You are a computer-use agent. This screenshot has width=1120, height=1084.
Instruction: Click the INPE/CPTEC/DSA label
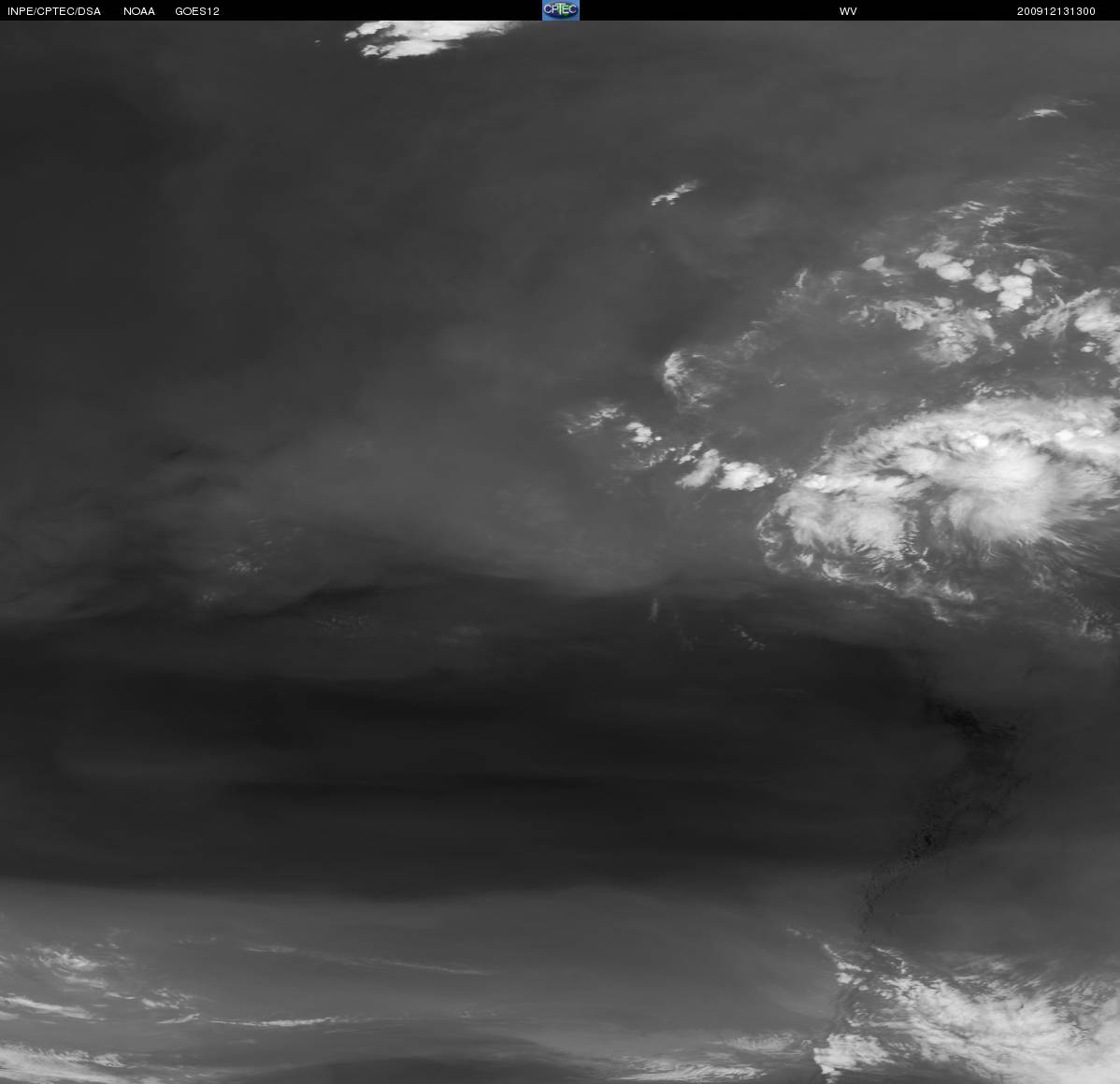tap(54, 11)
